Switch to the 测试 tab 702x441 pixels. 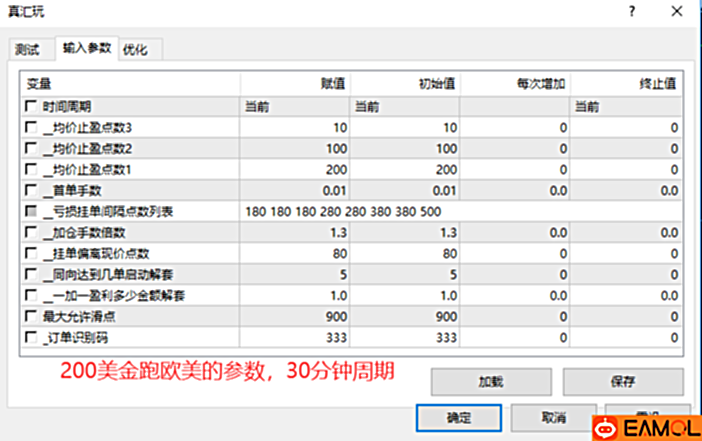pos(28,50)
